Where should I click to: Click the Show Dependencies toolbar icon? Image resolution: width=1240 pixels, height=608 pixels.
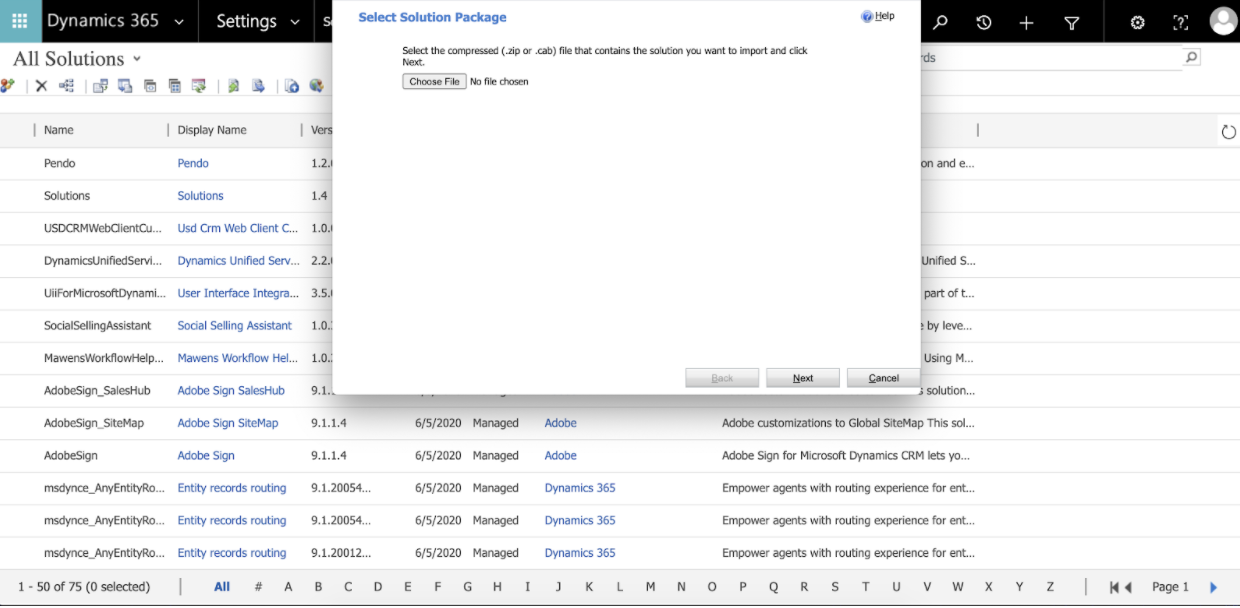67,86
